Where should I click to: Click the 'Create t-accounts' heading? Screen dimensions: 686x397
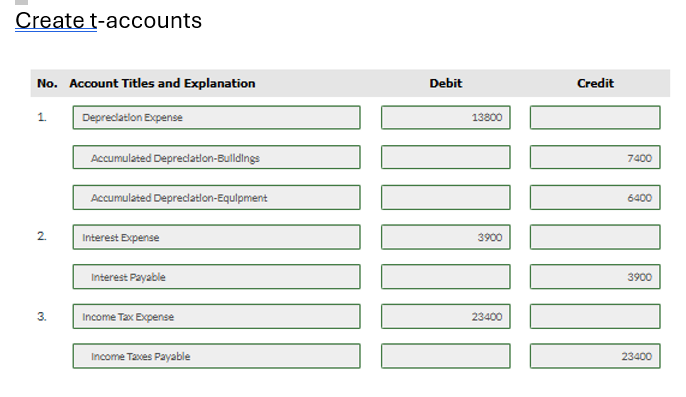(x=108, y=21)
